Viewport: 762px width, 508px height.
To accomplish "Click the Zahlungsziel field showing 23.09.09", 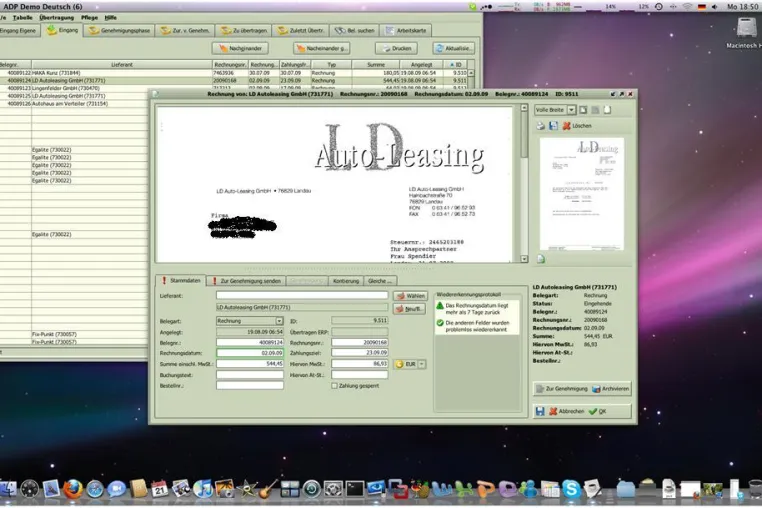I will coord(360,353).
